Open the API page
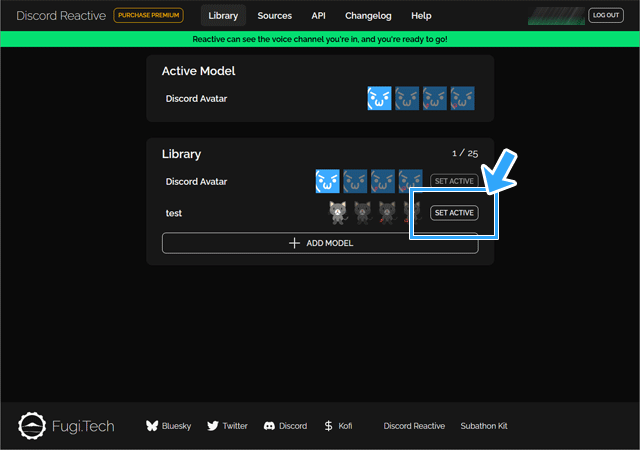Viewport: 640px width, 450px height. [x=318, y=16]
